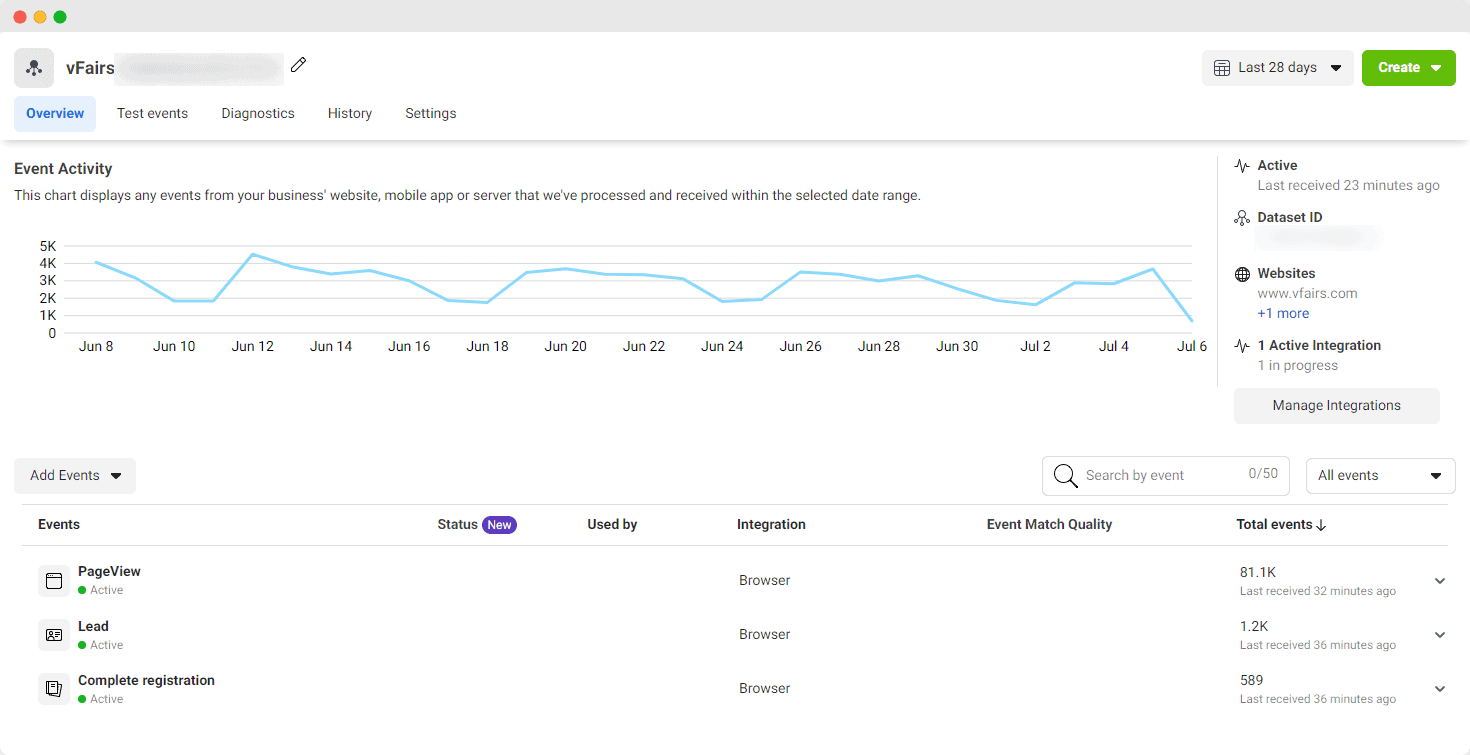Switch to the Diagnostics tab

point(257,113)
